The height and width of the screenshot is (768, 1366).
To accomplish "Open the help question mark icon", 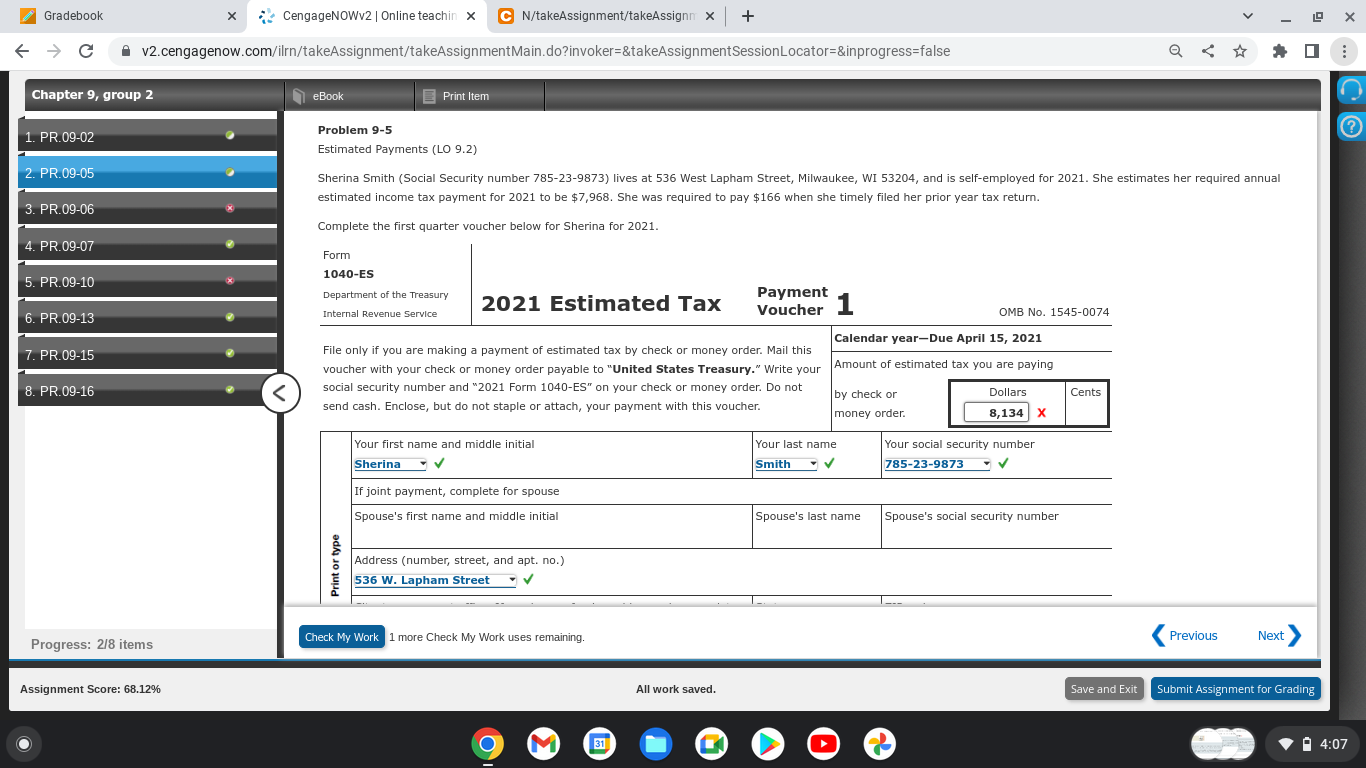I will [1351, 127].
